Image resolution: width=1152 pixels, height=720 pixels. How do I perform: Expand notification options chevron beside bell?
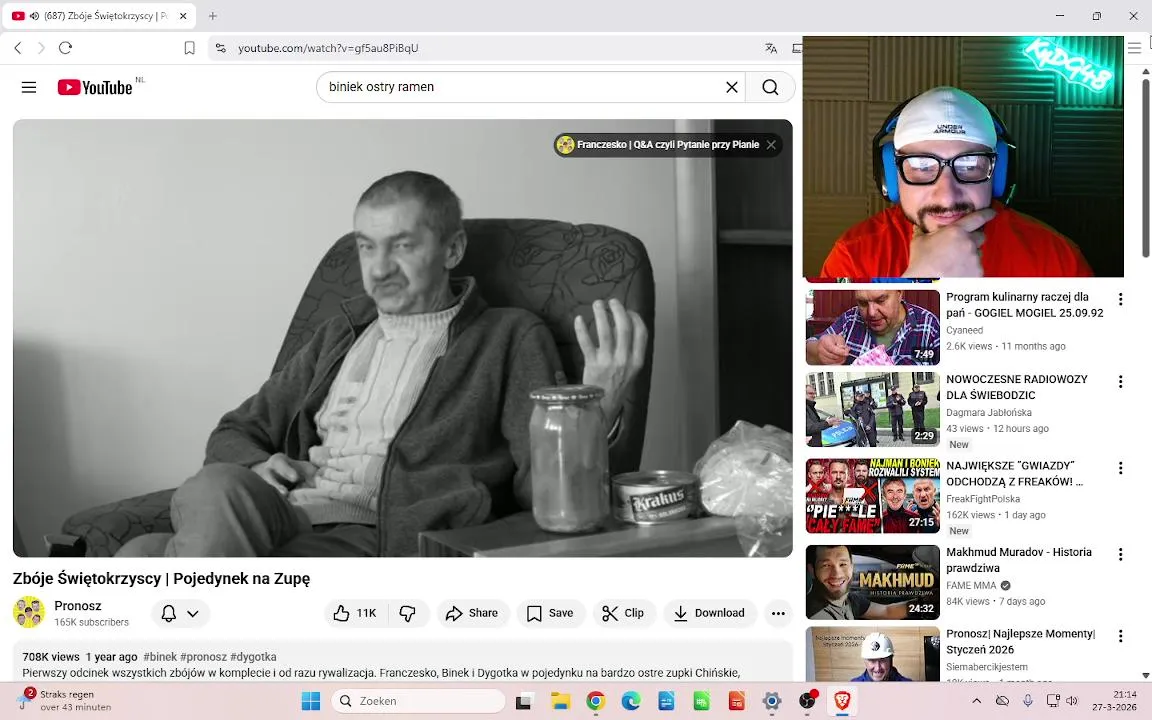[x=192, y=613]
